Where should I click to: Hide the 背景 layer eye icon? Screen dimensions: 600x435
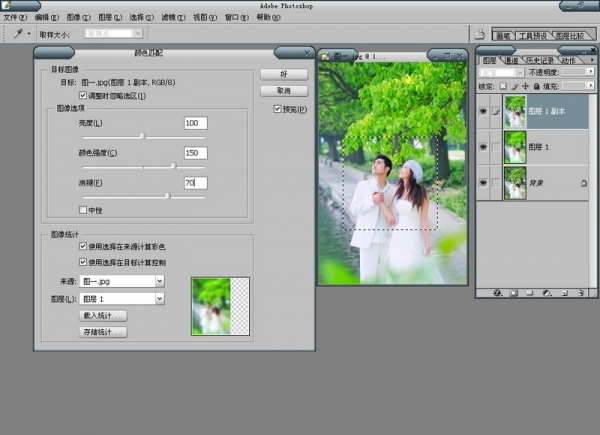483,183
